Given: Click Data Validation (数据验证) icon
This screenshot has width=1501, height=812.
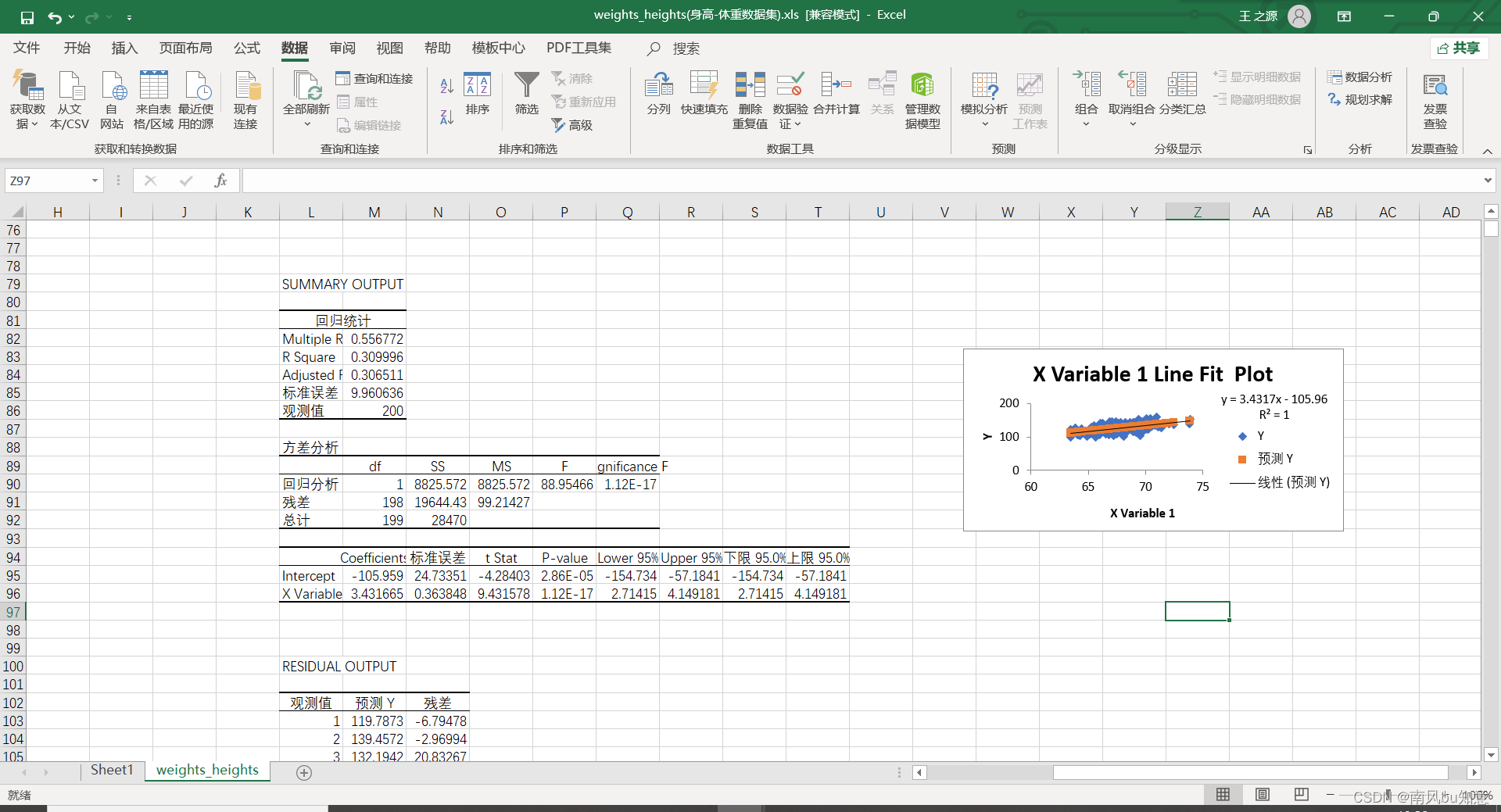Looking at the screenshot, I should pos(790,100).
